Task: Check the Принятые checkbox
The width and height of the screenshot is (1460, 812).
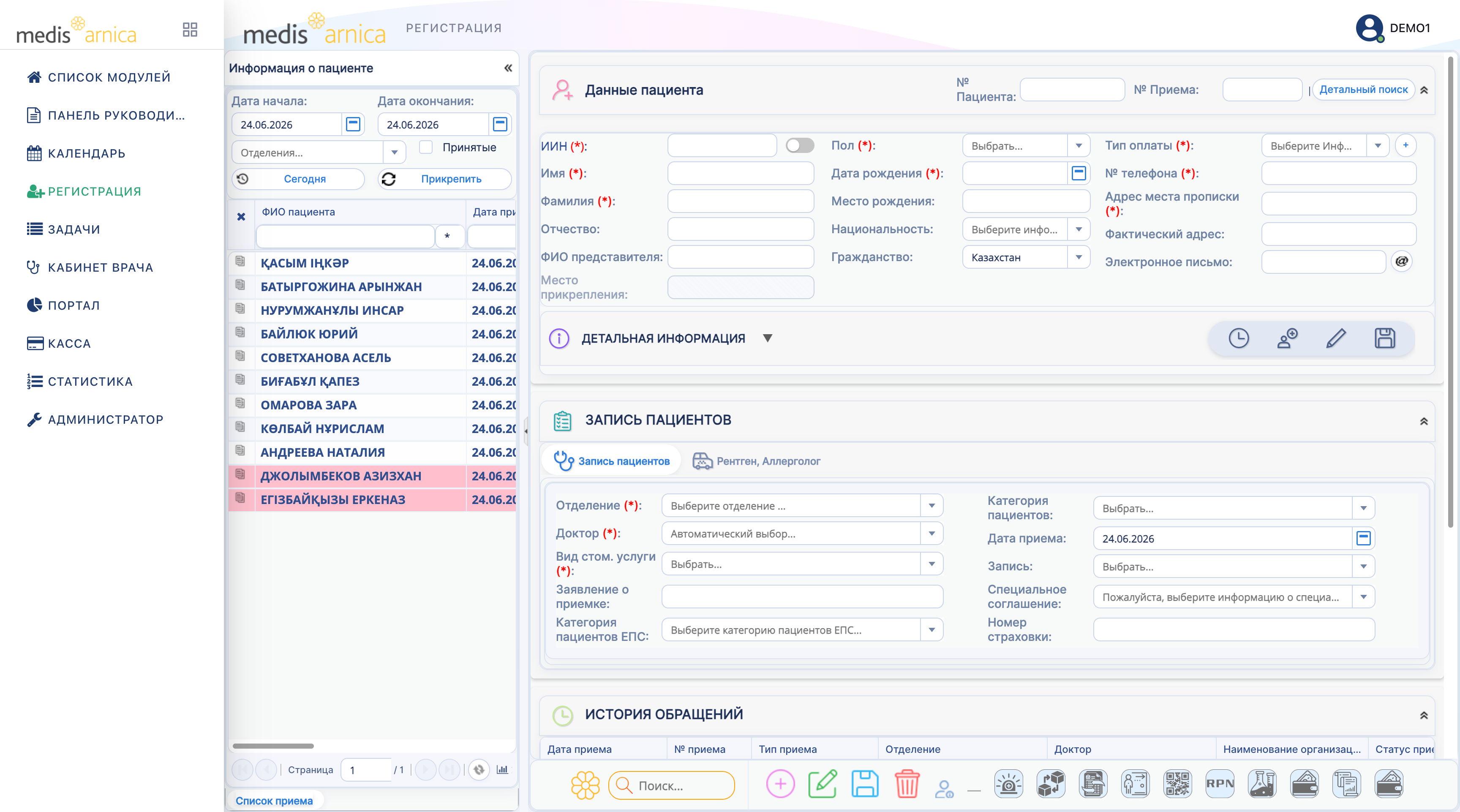Action: 426,147
